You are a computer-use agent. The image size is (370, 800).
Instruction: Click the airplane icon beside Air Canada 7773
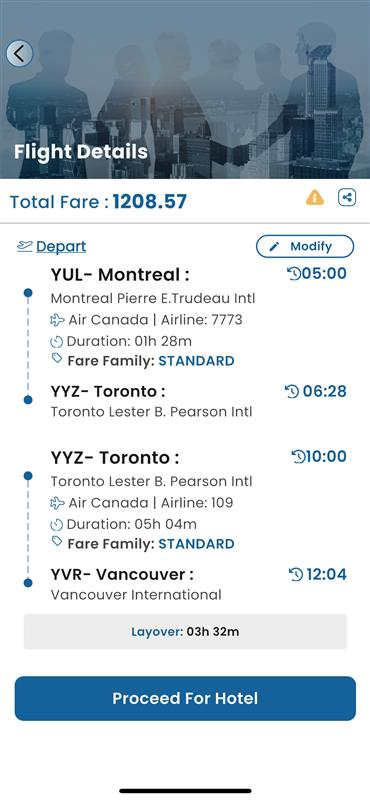coord(58,320)
